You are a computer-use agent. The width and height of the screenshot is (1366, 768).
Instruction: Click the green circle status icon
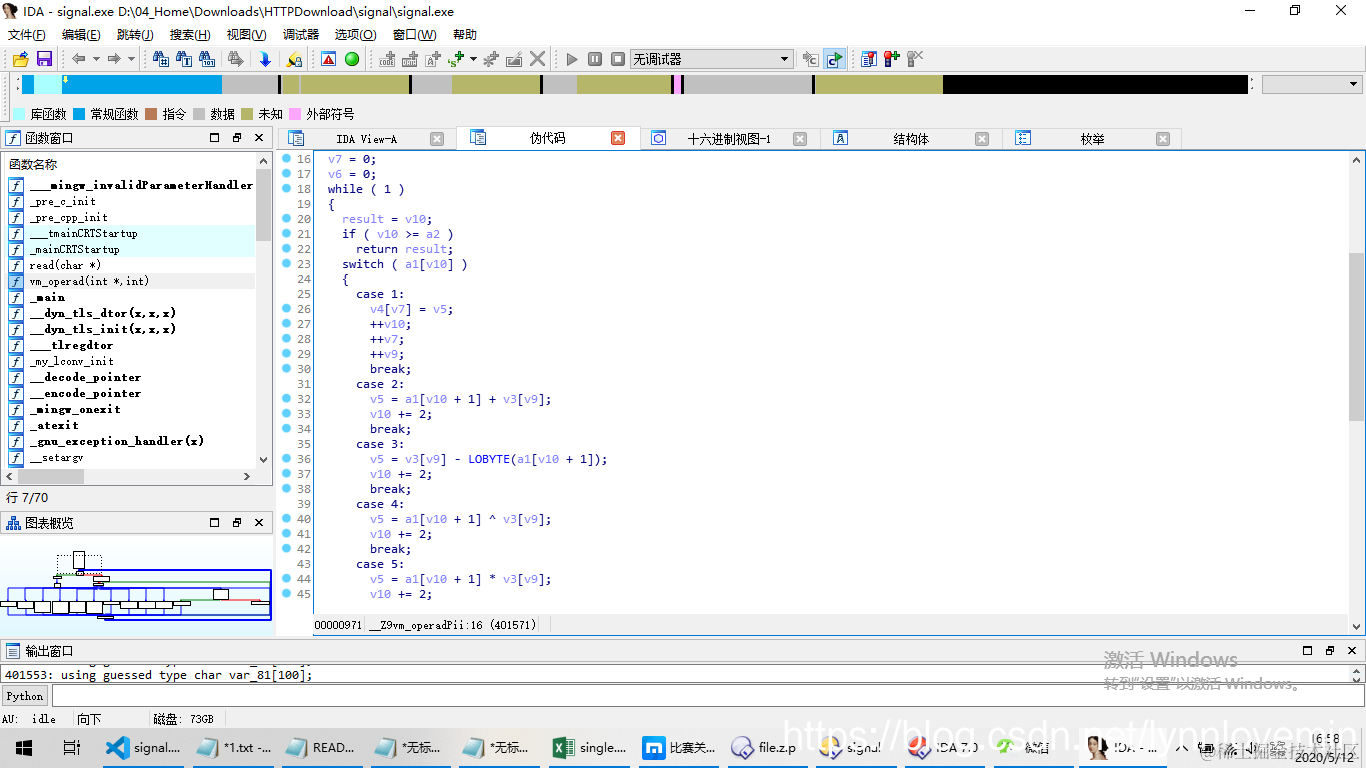pos(352,59)
